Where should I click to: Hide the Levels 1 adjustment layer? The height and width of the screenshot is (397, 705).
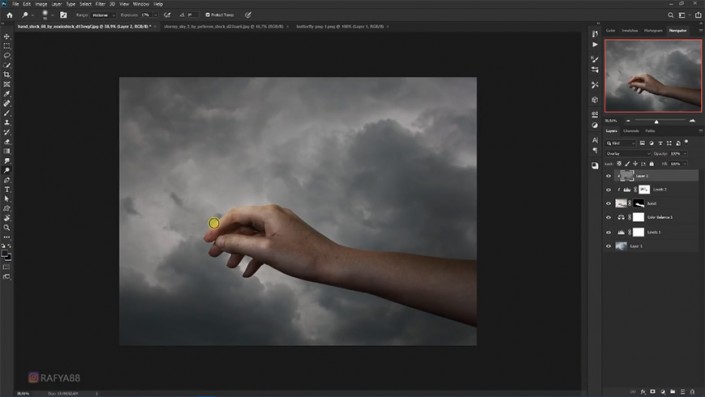pyautogui.click(x=608, y=232)
